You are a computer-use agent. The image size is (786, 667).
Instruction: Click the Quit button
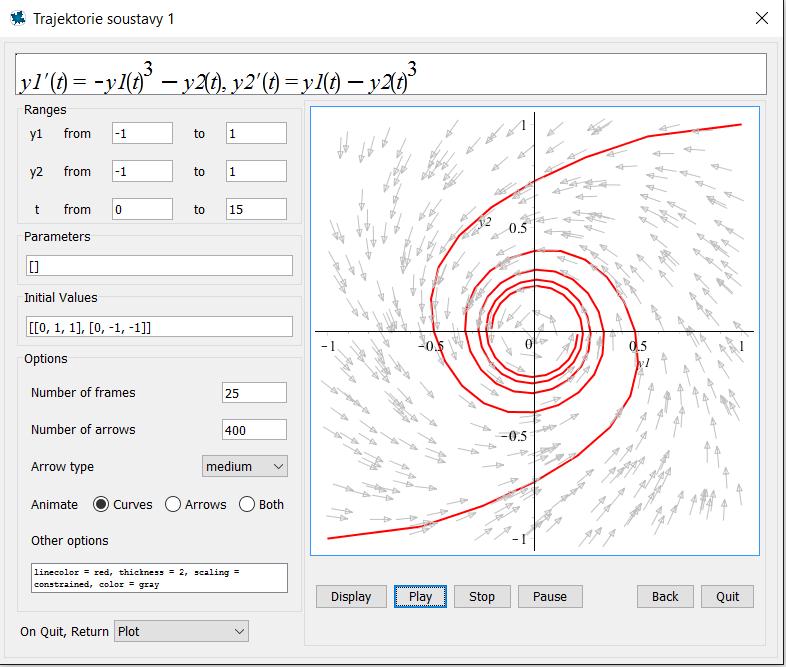pos(727,596)
